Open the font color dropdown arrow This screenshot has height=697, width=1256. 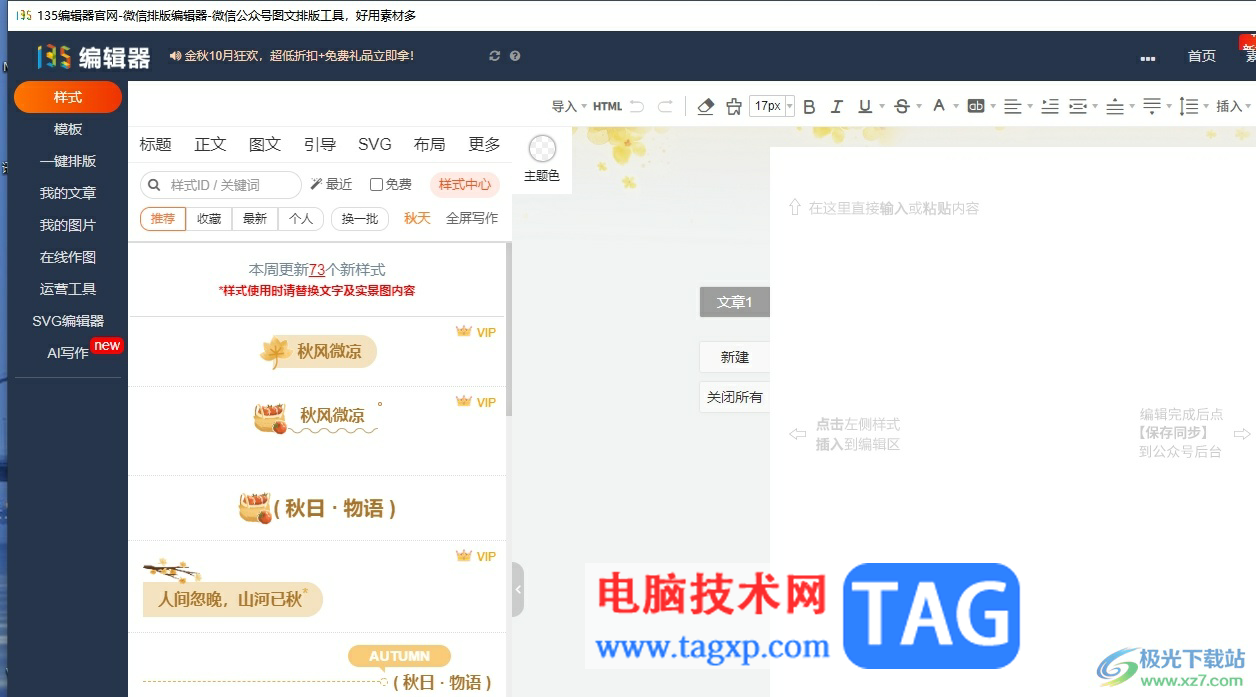coord(956,106)
